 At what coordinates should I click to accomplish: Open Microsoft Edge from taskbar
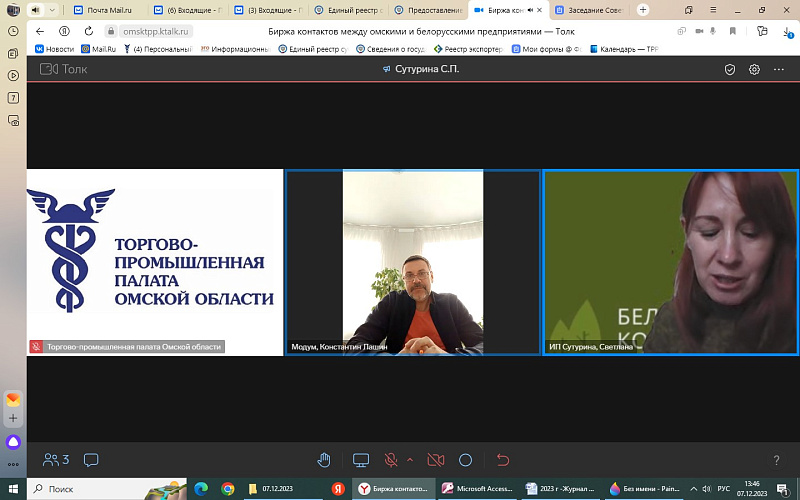coord(201,489)
